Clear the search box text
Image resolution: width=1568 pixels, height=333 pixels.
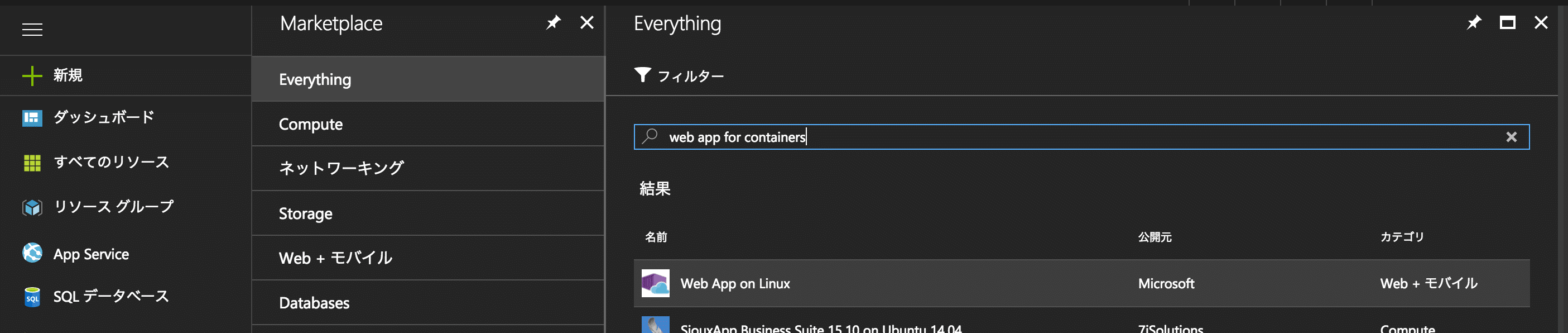(1512, 137)
